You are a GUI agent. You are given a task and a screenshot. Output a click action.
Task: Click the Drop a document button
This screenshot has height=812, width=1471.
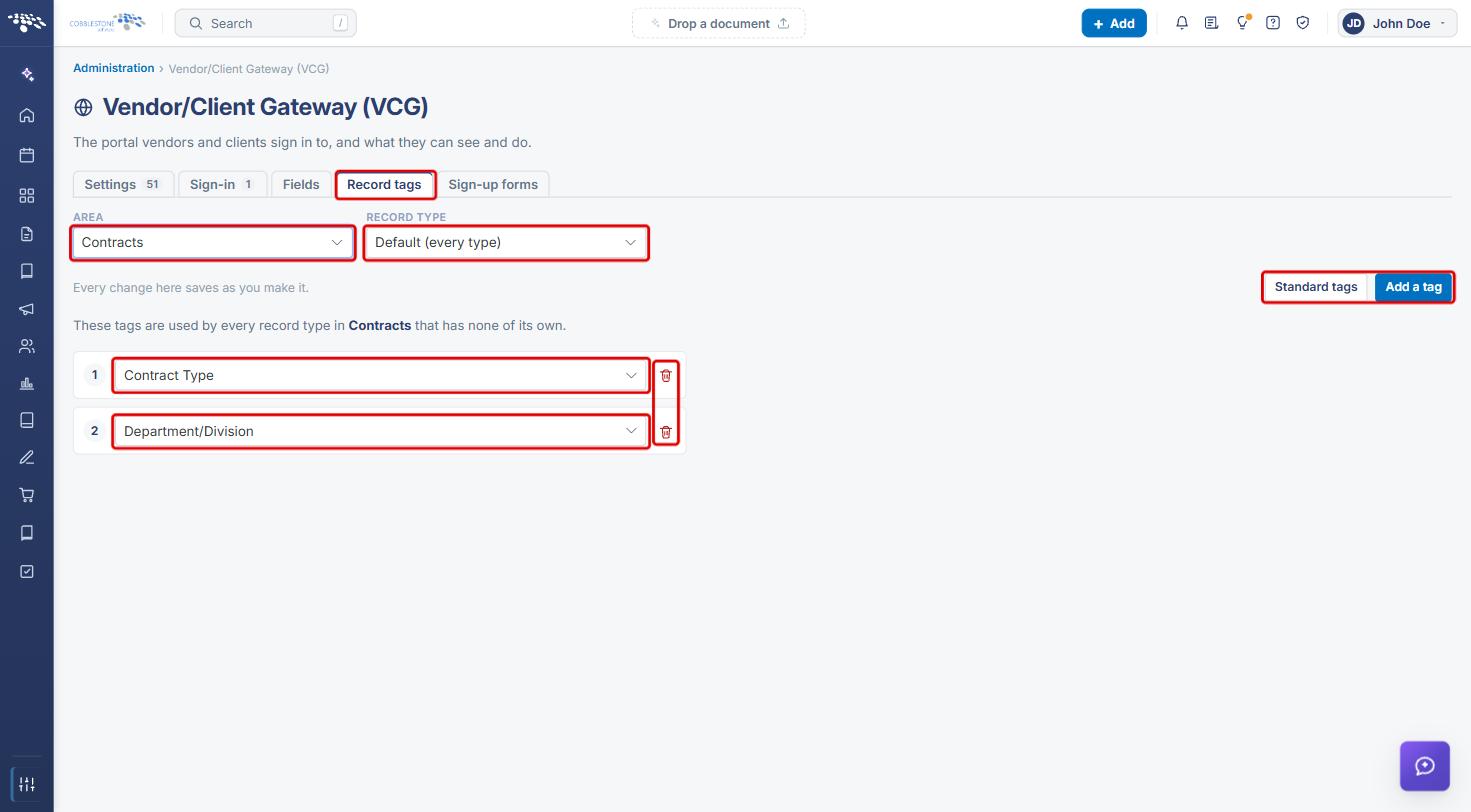(x=719, y=23)
